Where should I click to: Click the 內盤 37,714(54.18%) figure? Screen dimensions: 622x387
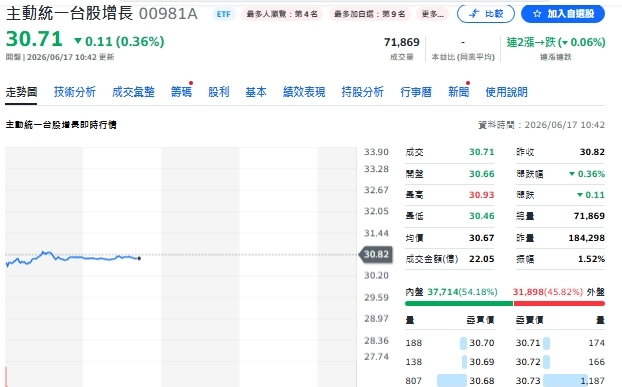coord(462,292)
